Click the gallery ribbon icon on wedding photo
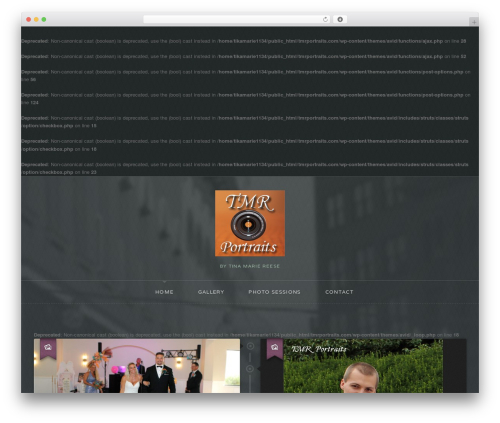The height and width of the screenshot is (423, 500). (x=48, y=348)
